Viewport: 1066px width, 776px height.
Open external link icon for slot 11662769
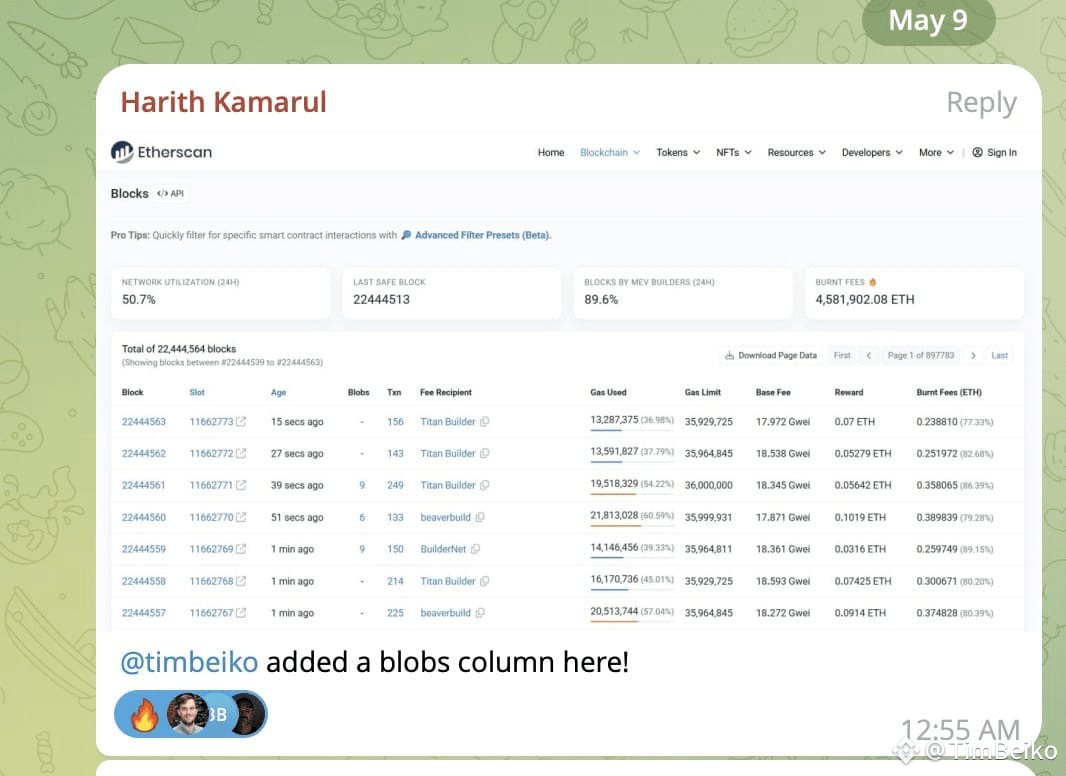pyautogui.click(x=241, y=549)
